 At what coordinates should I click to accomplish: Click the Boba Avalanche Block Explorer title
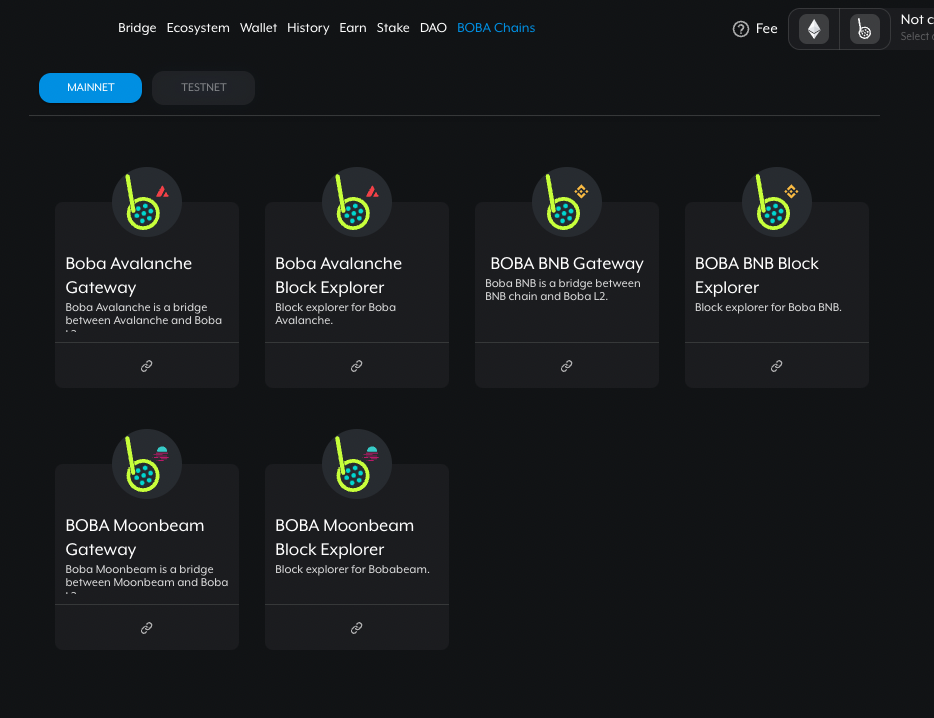(x=338, y=275)
